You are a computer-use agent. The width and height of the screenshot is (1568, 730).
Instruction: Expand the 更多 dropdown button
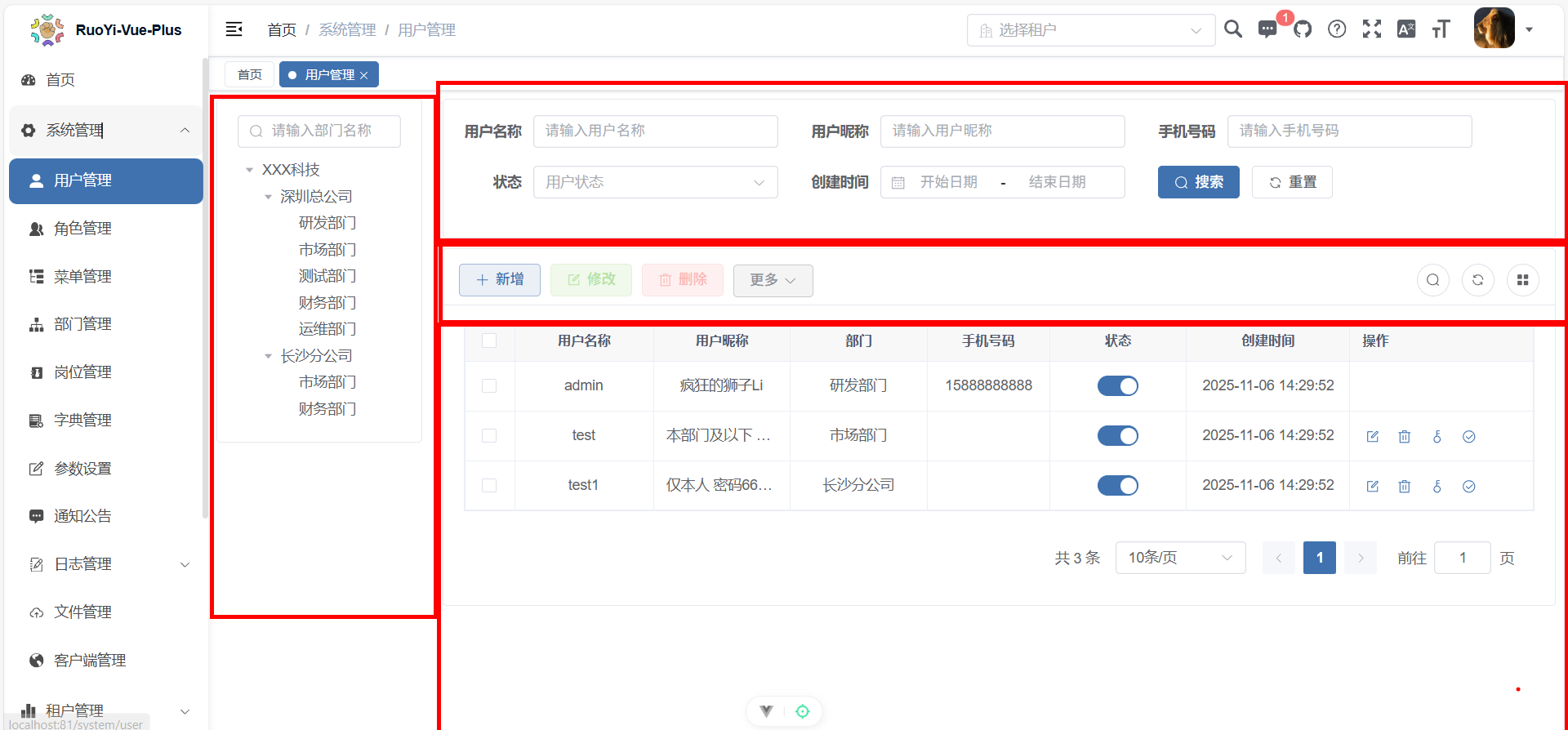[773, 280]
